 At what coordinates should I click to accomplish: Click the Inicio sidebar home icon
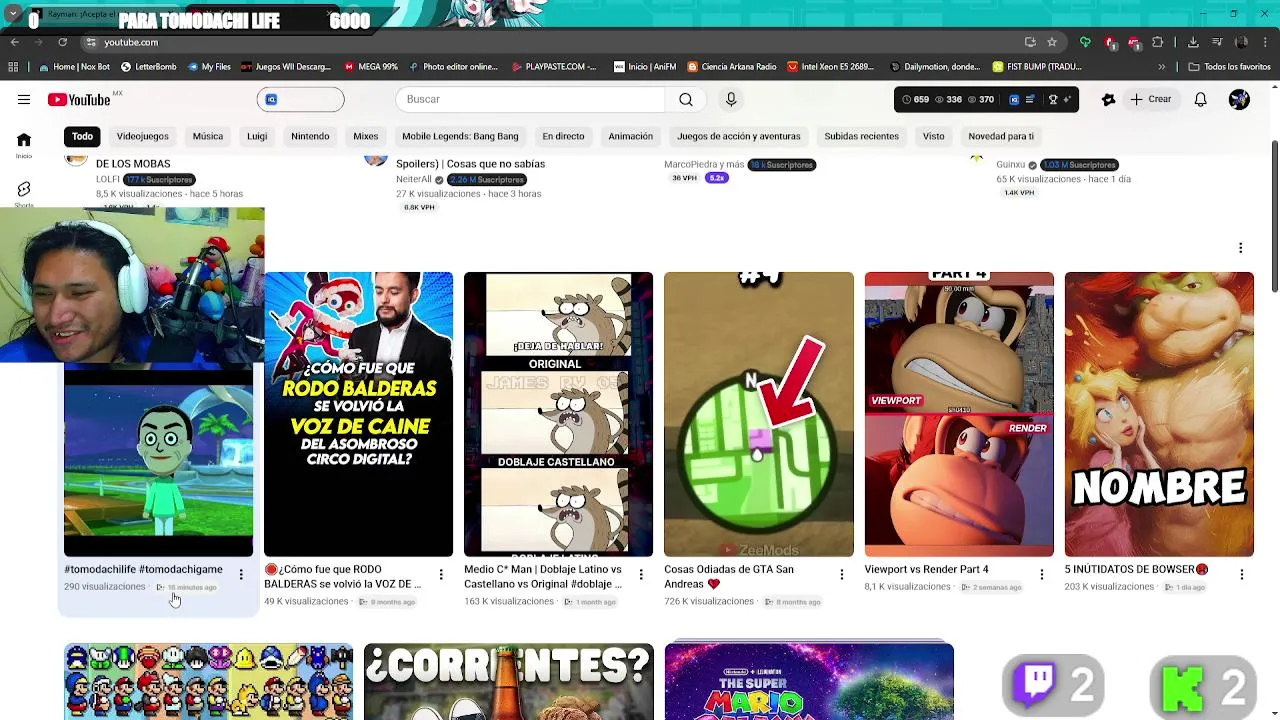point(23,140)
